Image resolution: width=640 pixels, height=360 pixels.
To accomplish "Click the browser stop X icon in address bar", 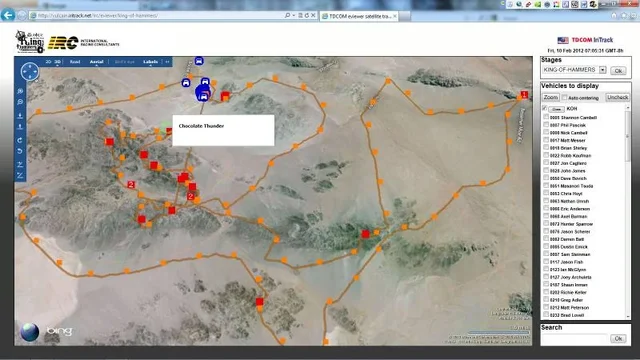I will tap(313, 16).
